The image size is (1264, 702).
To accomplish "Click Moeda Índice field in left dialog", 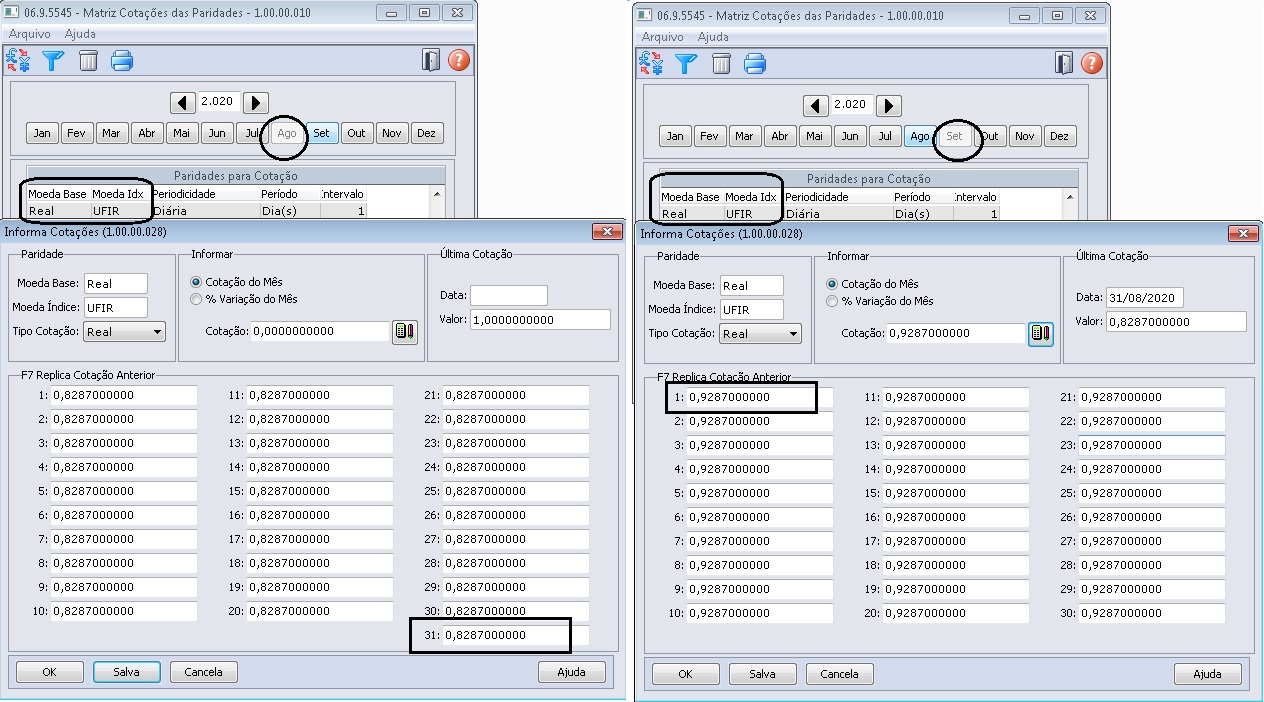I will click(x=116, y=308).
